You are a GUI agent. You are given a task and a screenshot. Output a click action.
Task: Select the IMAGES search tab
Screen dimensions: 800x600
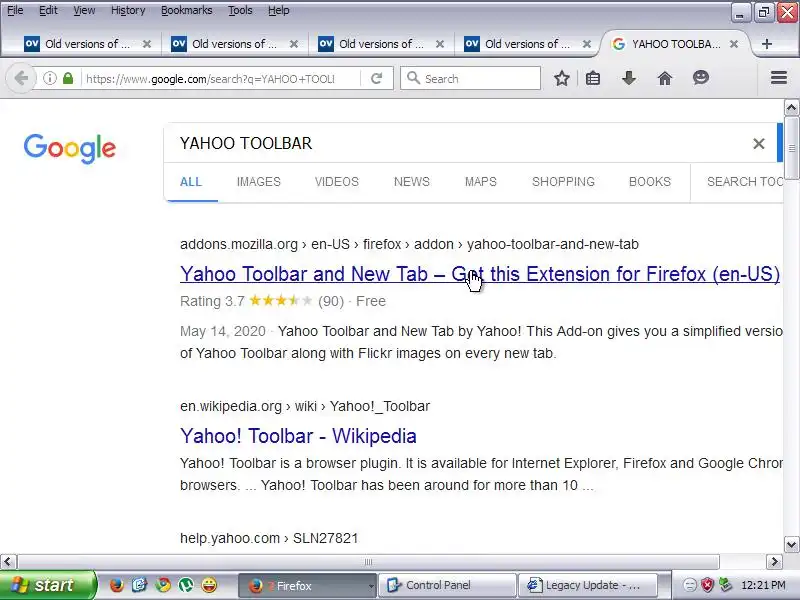coord(259,182)
